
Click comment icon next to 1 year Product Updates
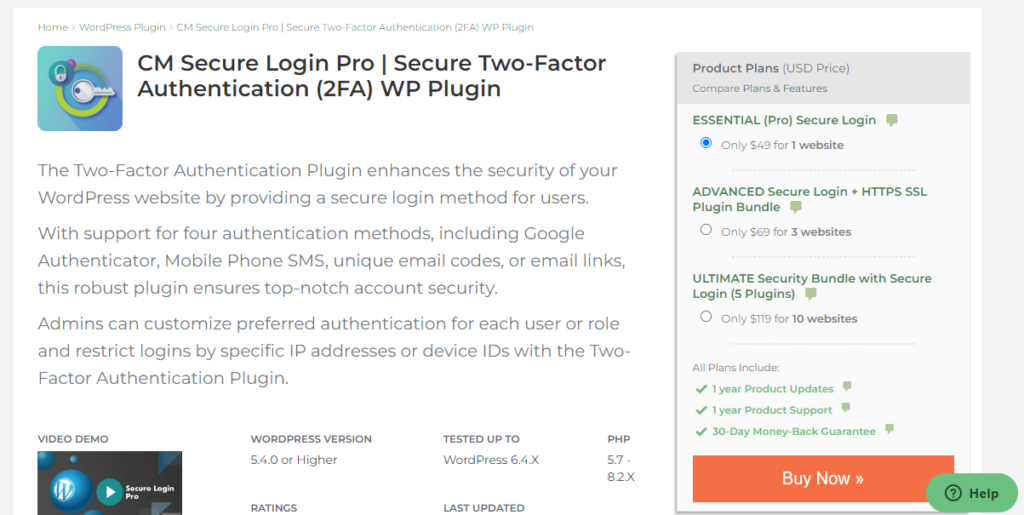847,387
